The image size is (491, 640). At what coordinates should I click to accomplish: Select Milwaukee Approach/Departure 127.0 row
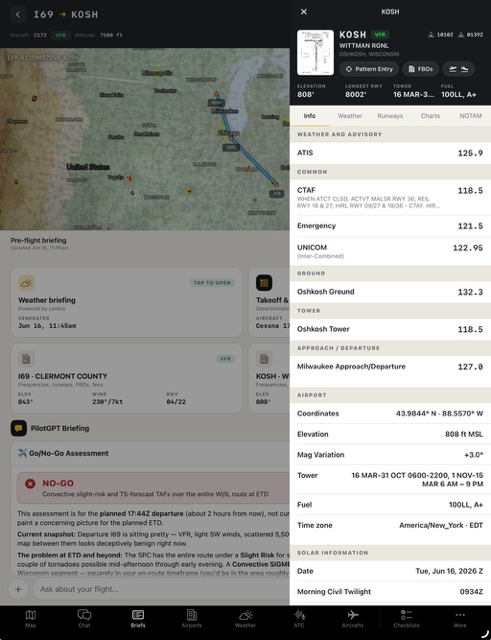pyautogui.click(x=390, y=367)
